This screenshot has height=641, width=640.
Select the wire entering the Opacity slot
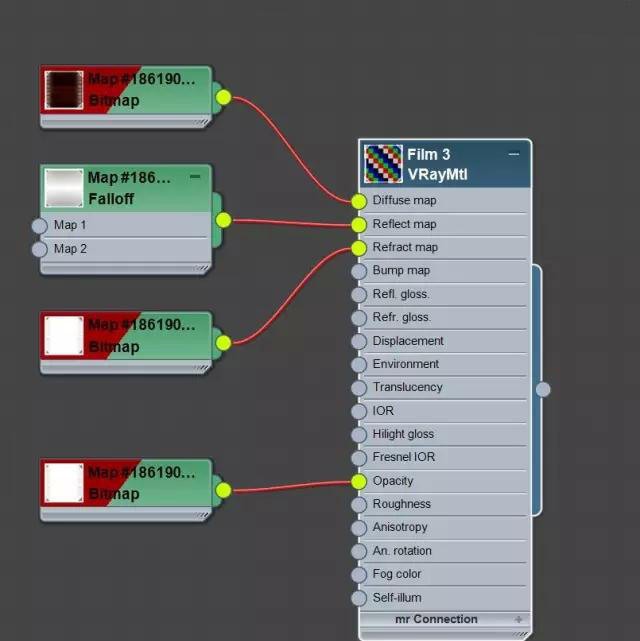pyautogui.click(x=291, y=486)
